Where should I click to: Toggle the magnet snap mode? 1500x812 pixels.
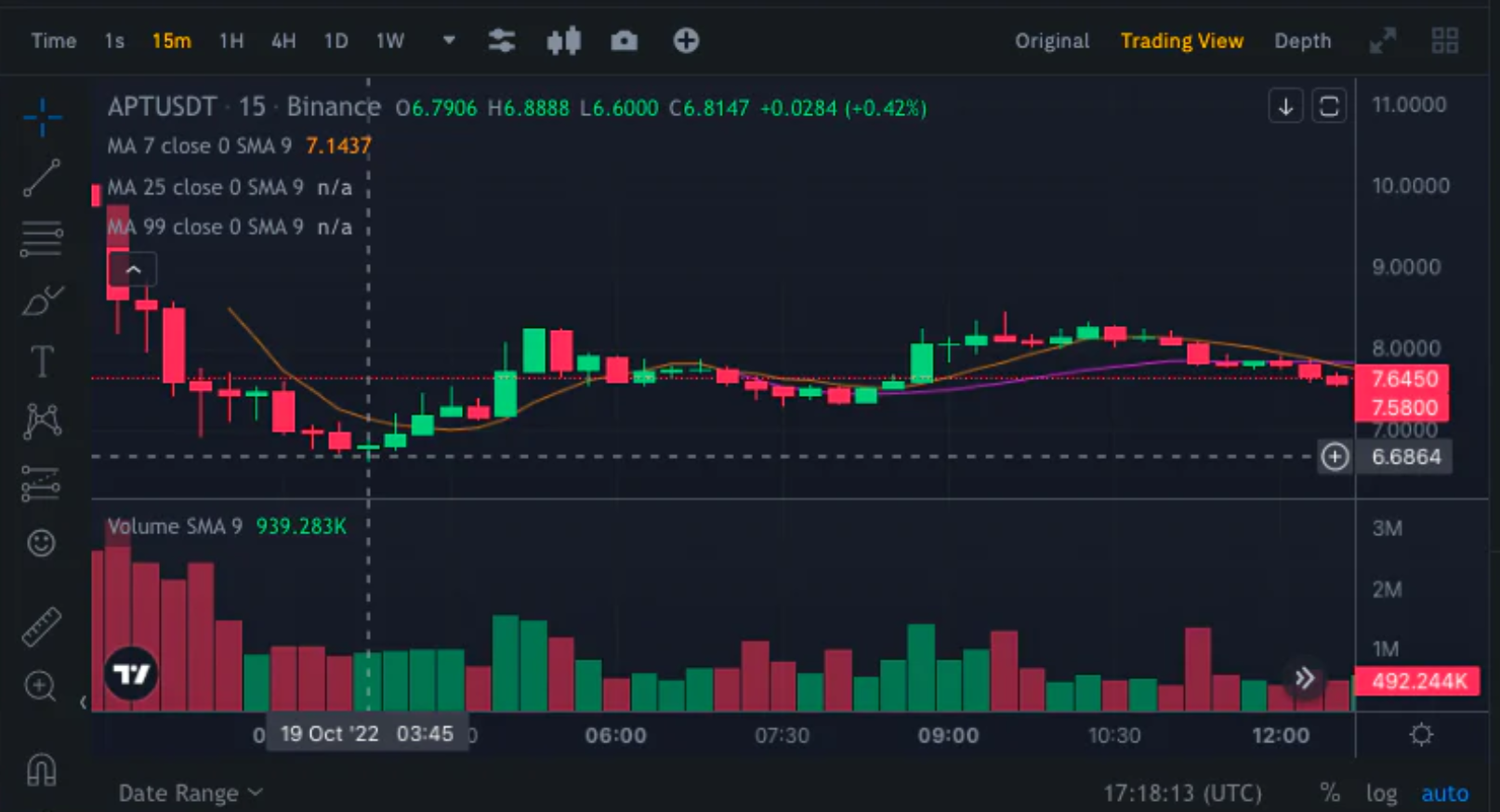(41, 769)
